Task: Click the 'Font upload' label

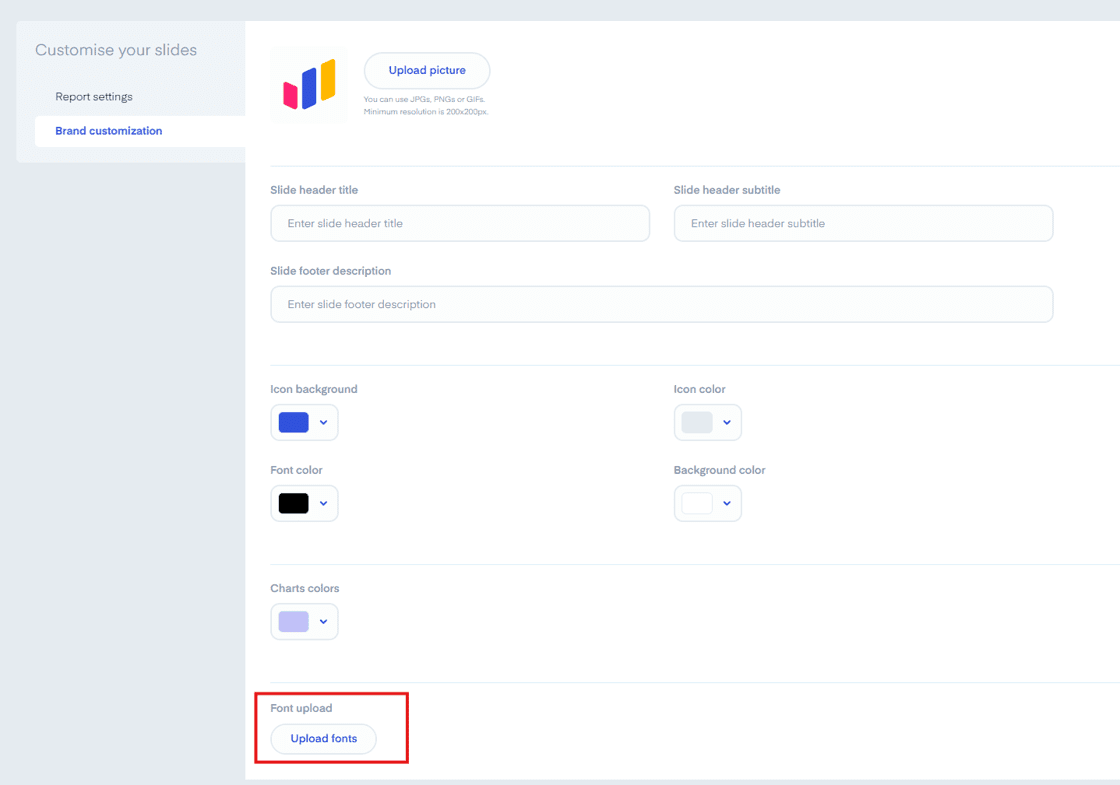Action: point(301,708)
